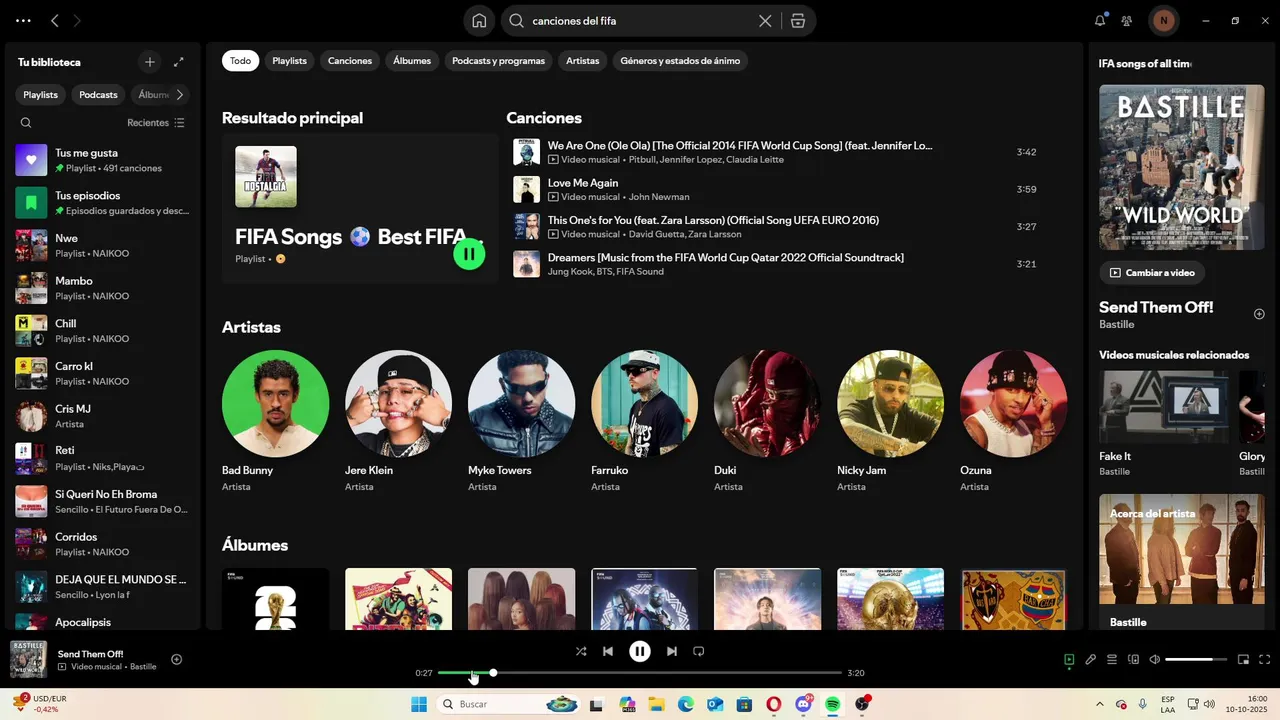Image resolution: width=1280 pixels, height=720 pixels.
Task: Show more library filters with the chevron arrow
Action: tap(179, 95)
